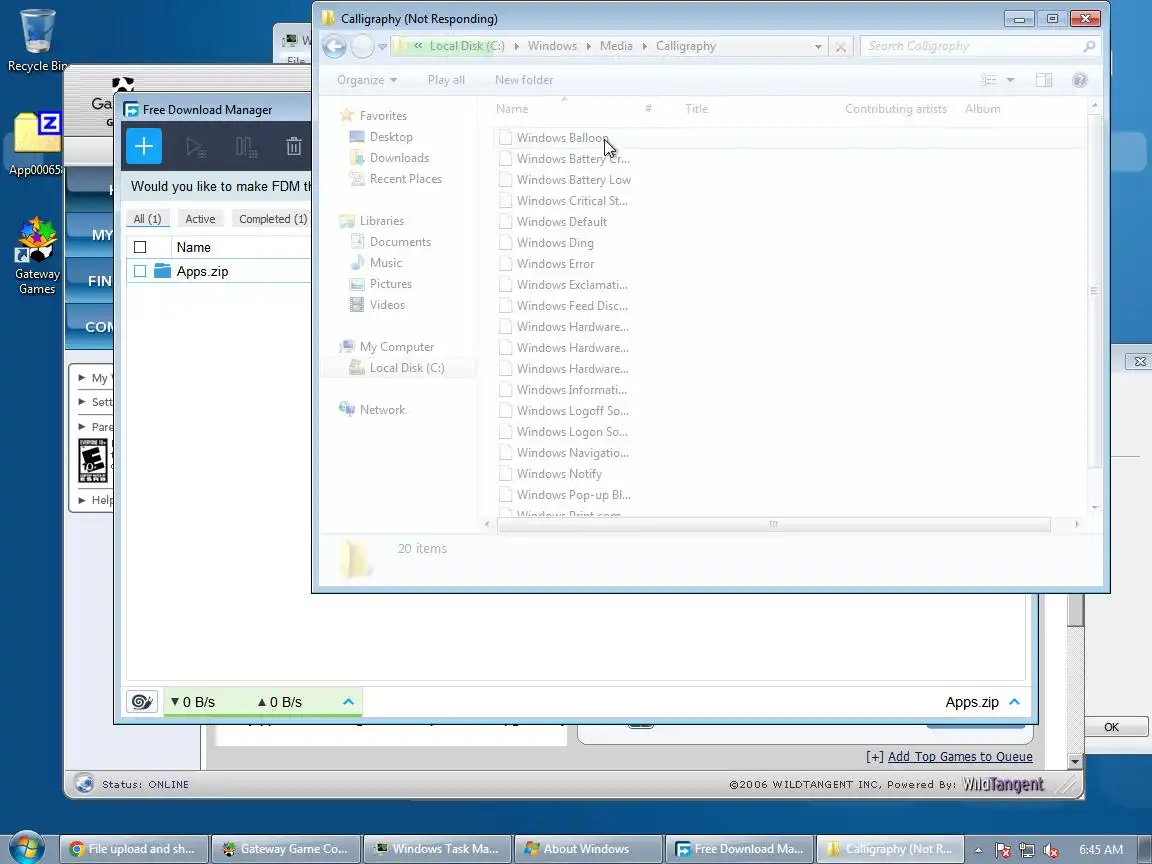This screenshot has height=864, width=1152.
Task: Click the volume muted tray icon
Action: (x=1051, y=849)
